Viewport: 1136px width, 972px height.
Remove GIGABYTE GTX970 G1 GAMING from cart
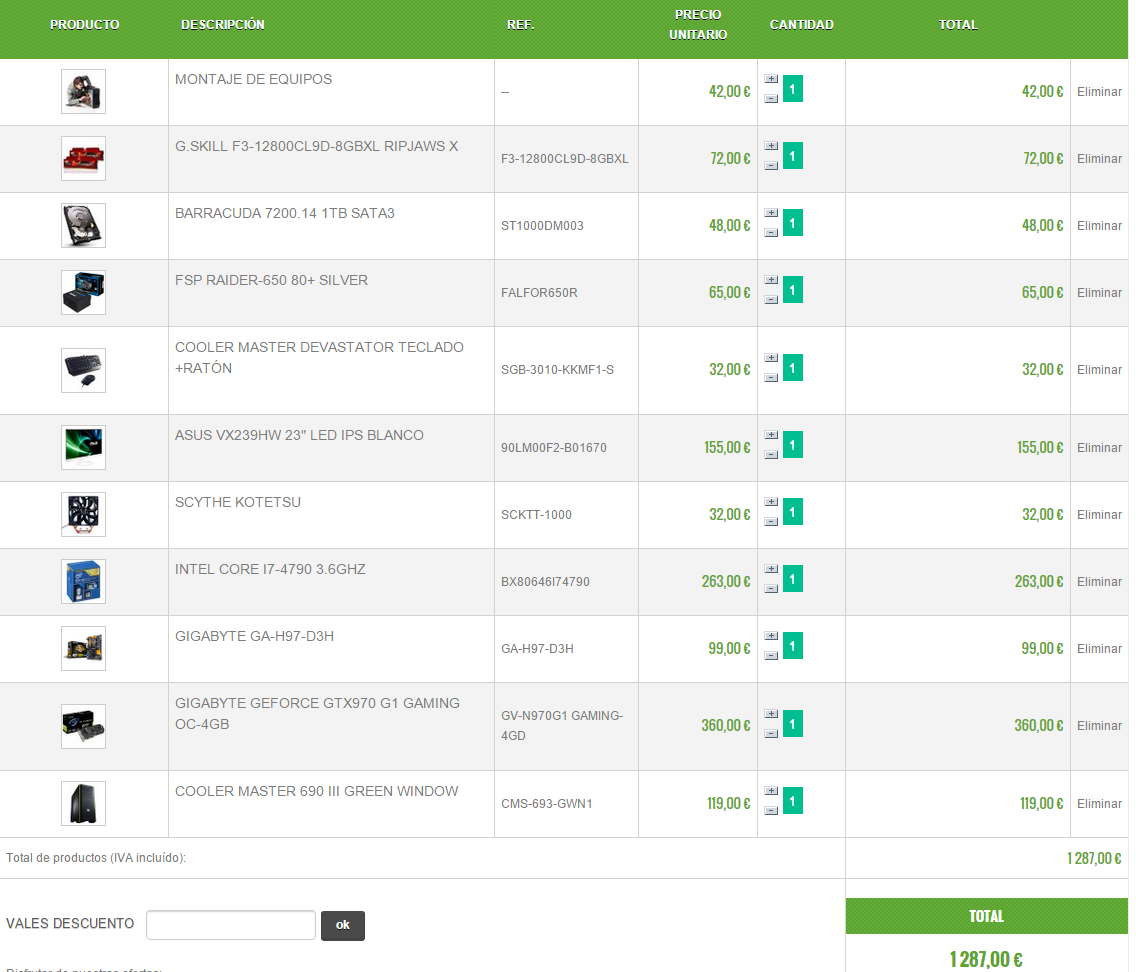[1099, 726]
